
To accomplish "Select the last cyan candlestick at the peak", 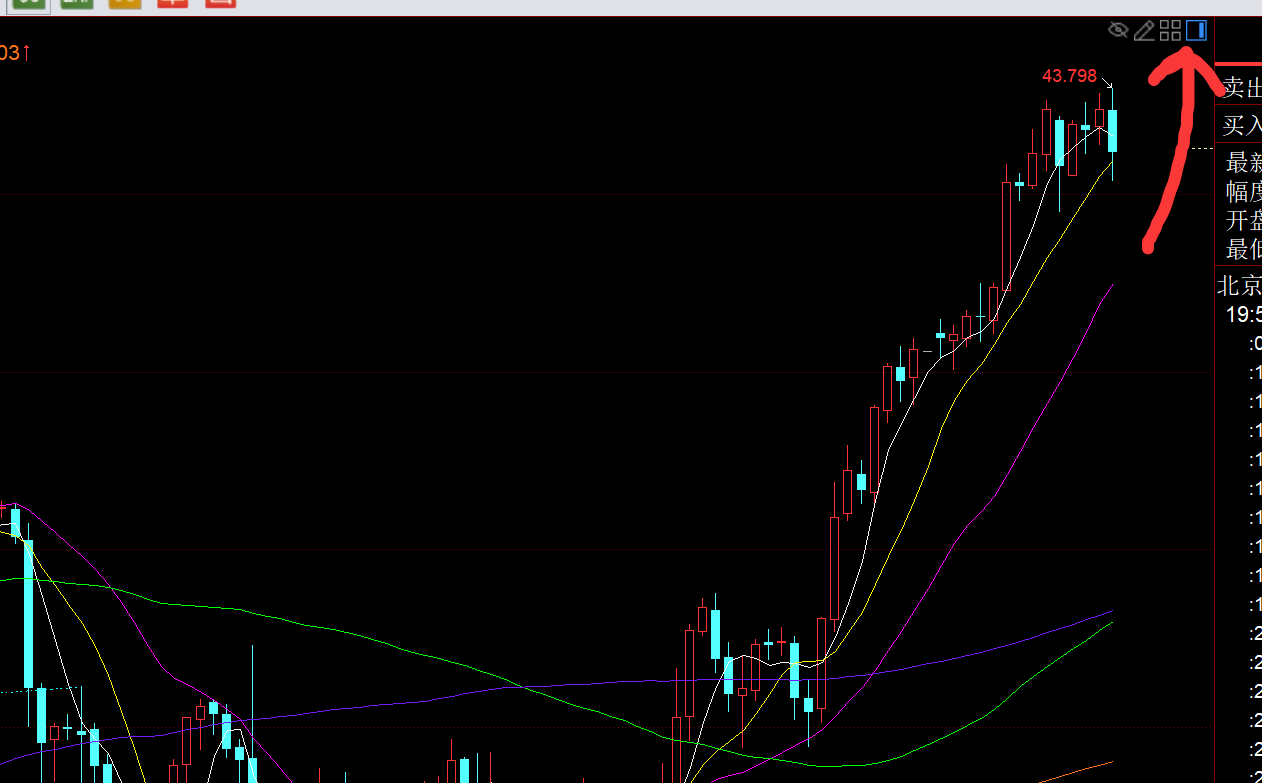I will click(x=1112, y=131).
